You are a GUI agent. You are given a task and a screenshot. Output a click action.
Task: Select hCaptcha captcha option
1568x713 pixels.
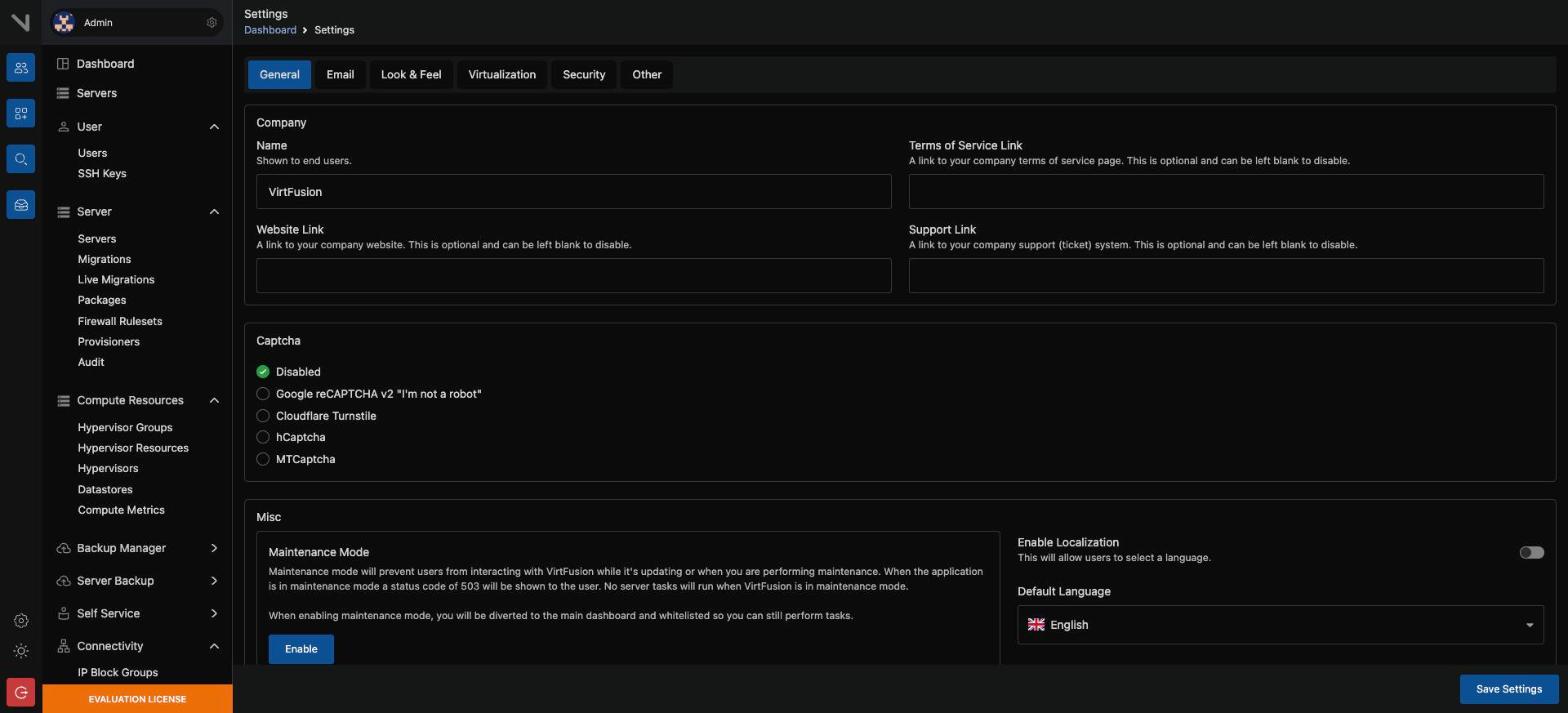pos(263,437)
